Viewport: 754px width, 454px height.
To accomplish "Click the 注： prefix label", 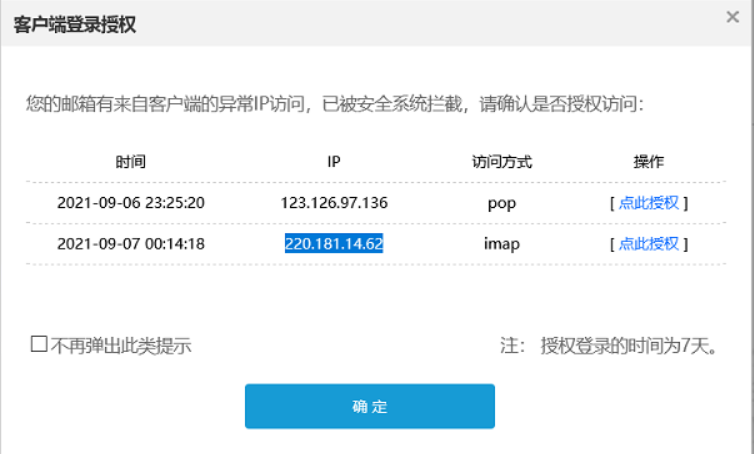I will click(512, 346).
